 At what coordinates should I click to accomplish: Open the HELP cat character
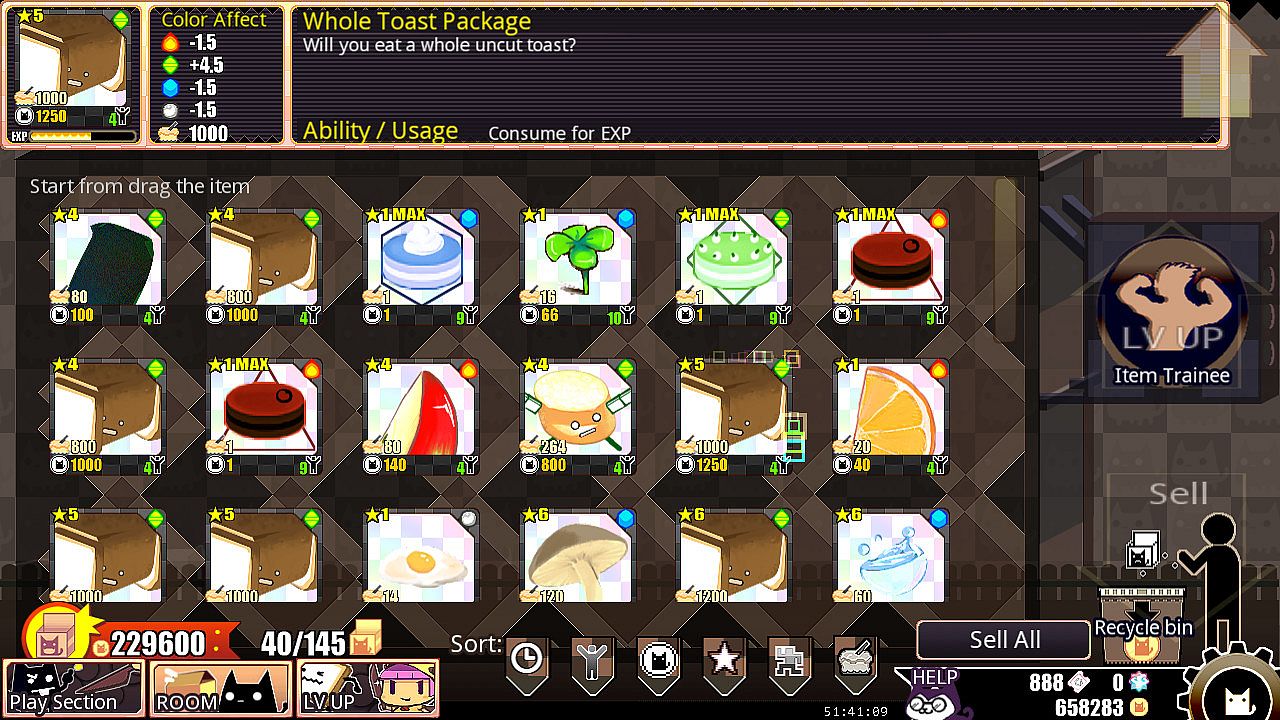click(x=931, y=692)
